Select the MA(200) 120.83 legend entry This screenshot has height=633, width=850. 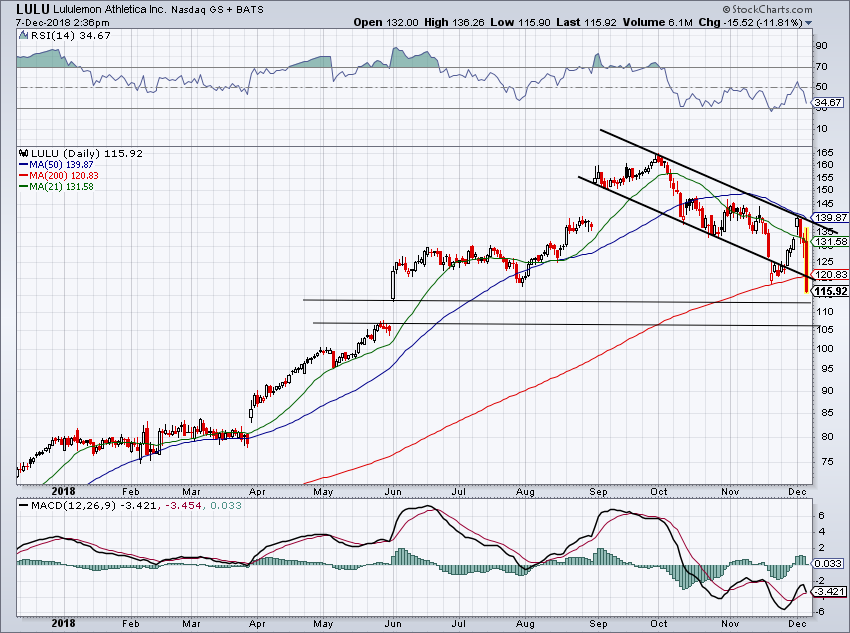[x=59, y=175]
